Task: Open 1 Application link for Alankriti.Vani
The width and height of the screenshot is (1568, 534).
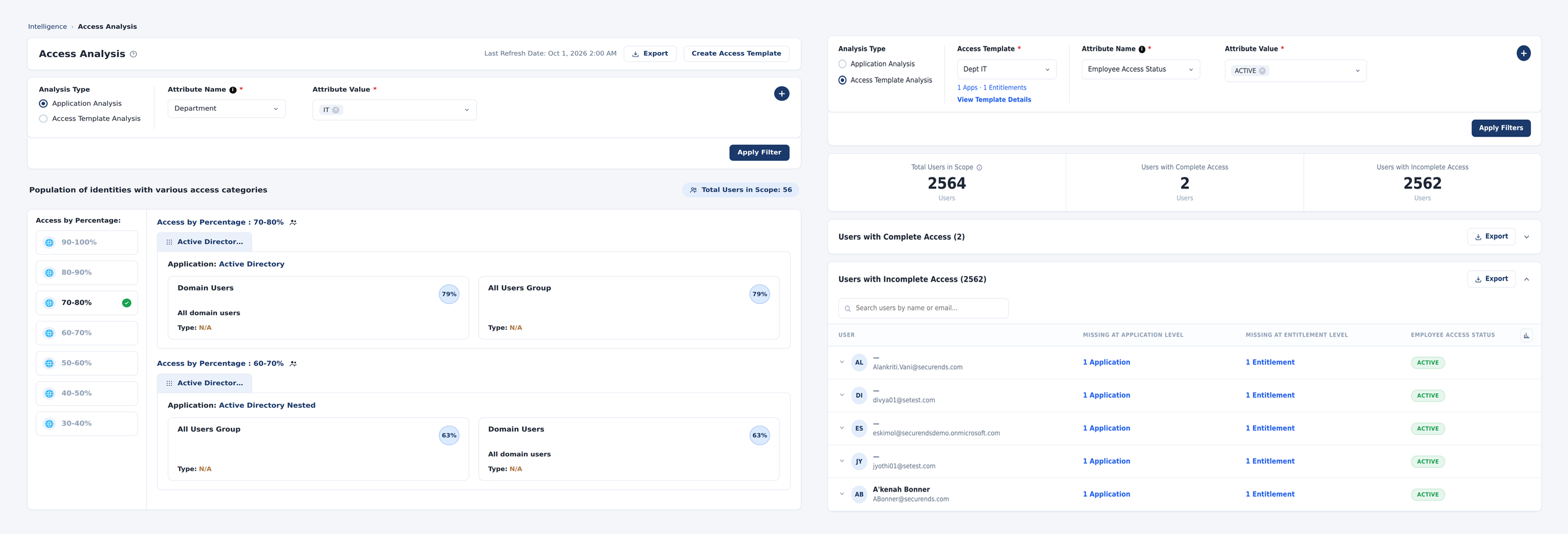Action: click(x=1106, y=363)
